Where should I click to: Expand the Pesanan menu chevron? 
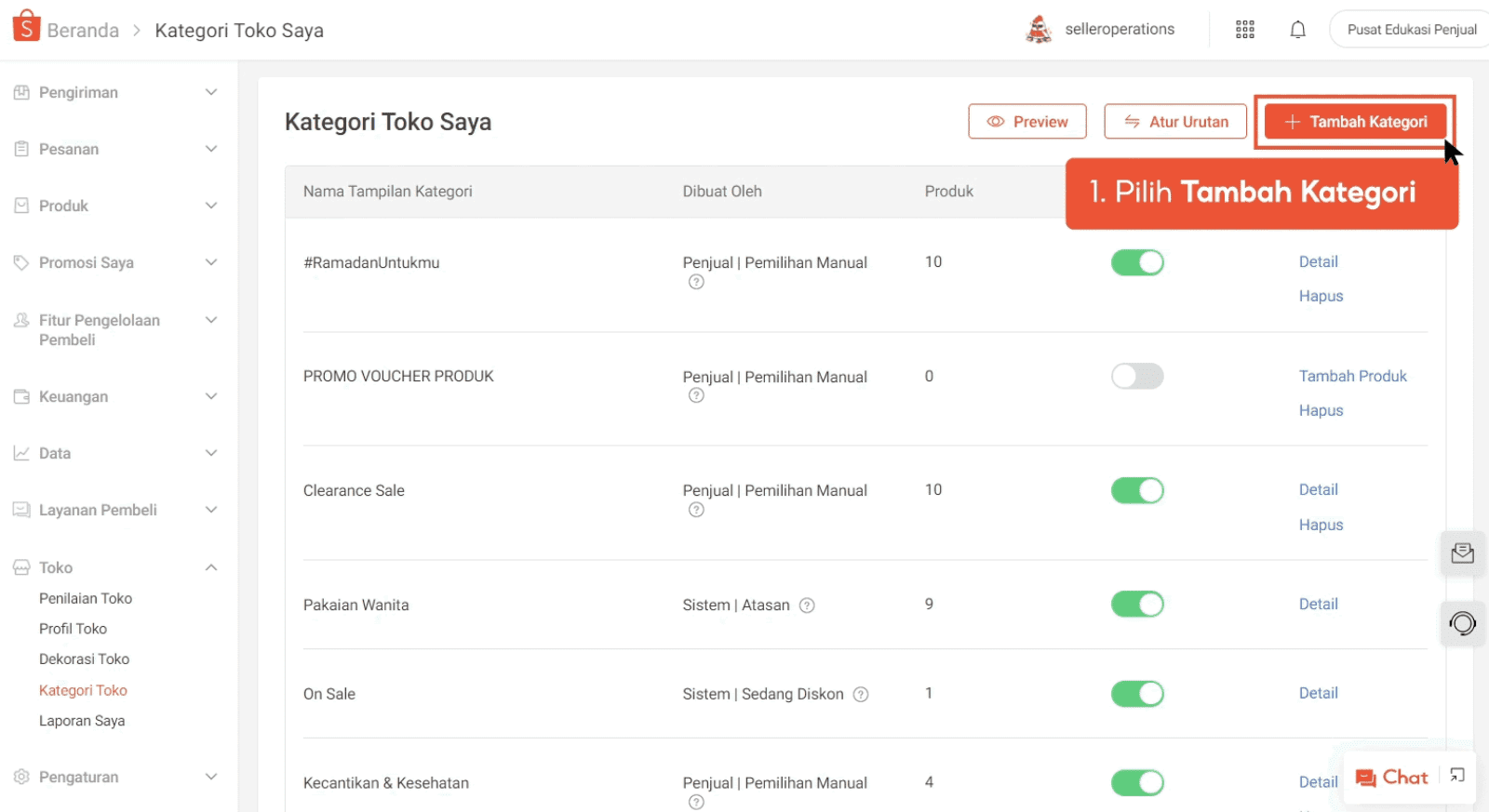pyautogui.click(x=211, y=149)
